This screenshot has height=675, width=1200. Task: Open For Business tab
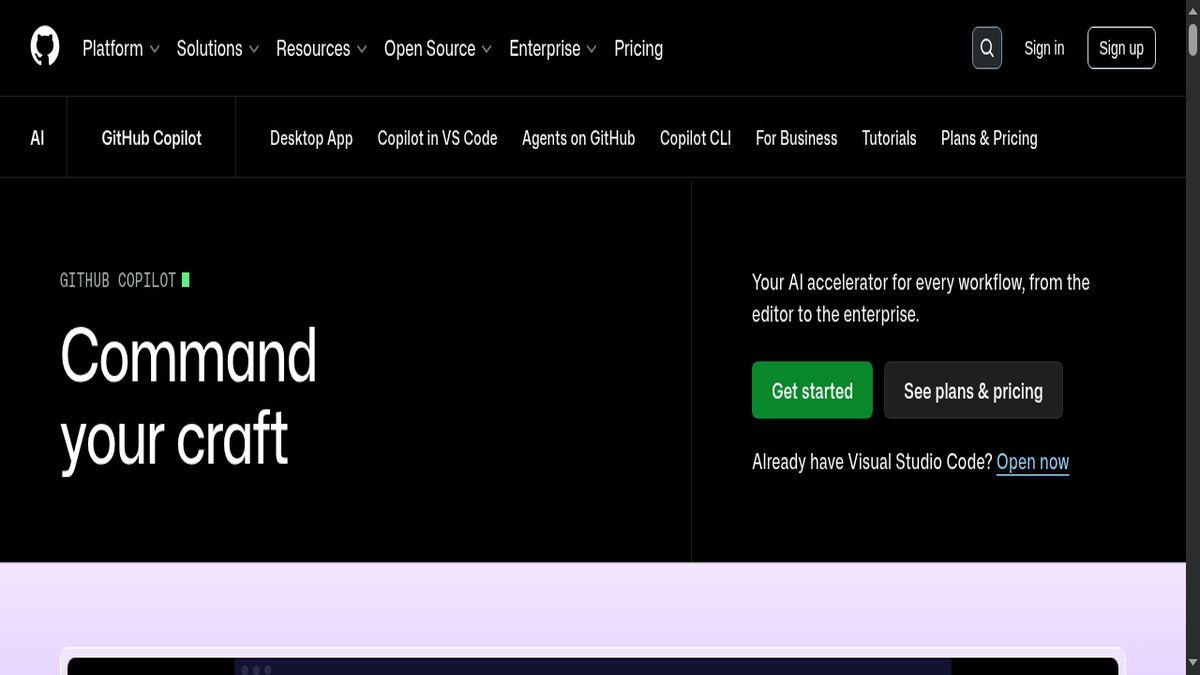[x=796, y=138]
